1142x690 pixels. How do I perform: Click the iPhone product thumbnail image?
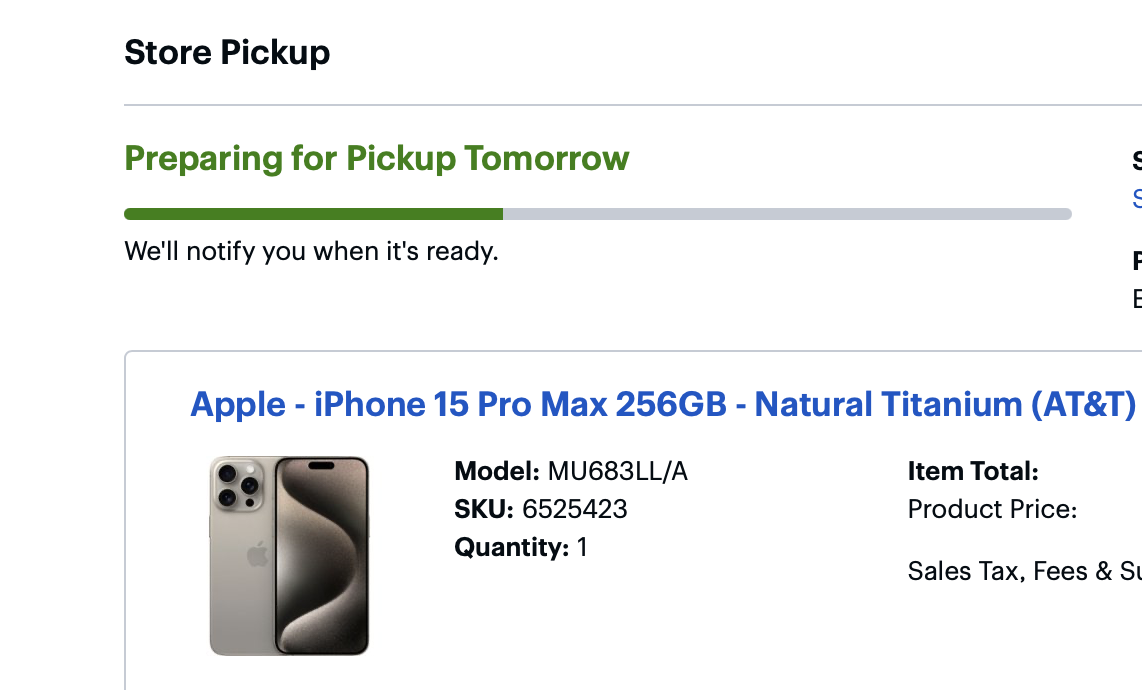(289, 555)
